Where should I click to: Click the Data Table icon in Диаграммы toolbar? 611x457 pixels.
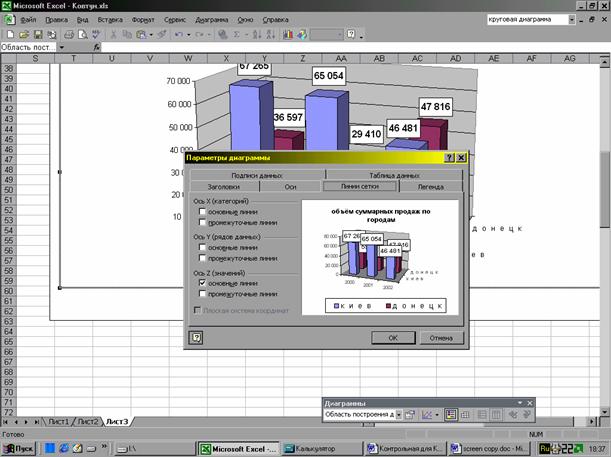(468, 414)
